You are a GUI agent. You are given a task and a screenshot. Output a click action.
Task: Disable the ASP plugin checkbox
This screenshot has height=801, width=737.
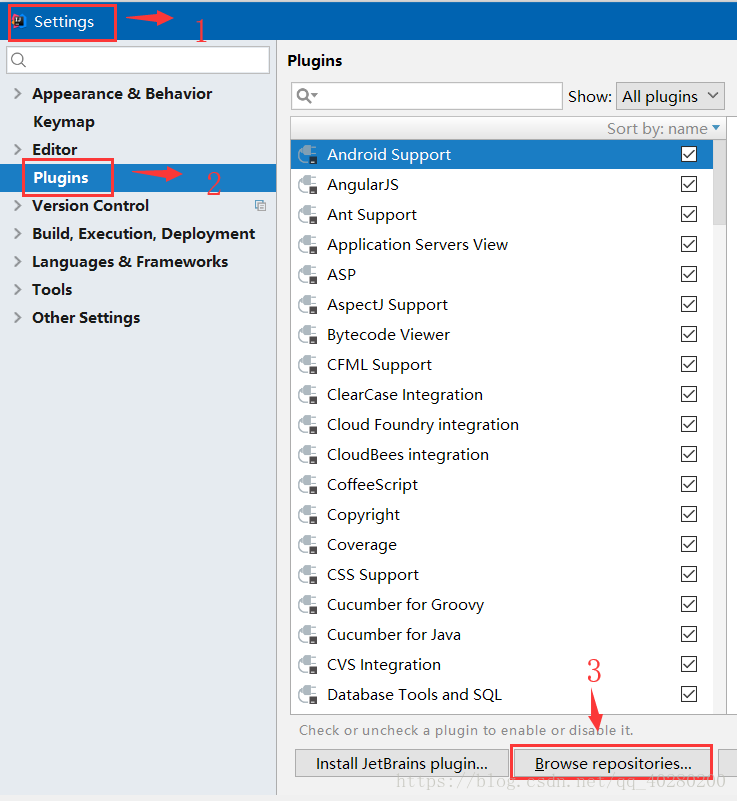(688, 274)
